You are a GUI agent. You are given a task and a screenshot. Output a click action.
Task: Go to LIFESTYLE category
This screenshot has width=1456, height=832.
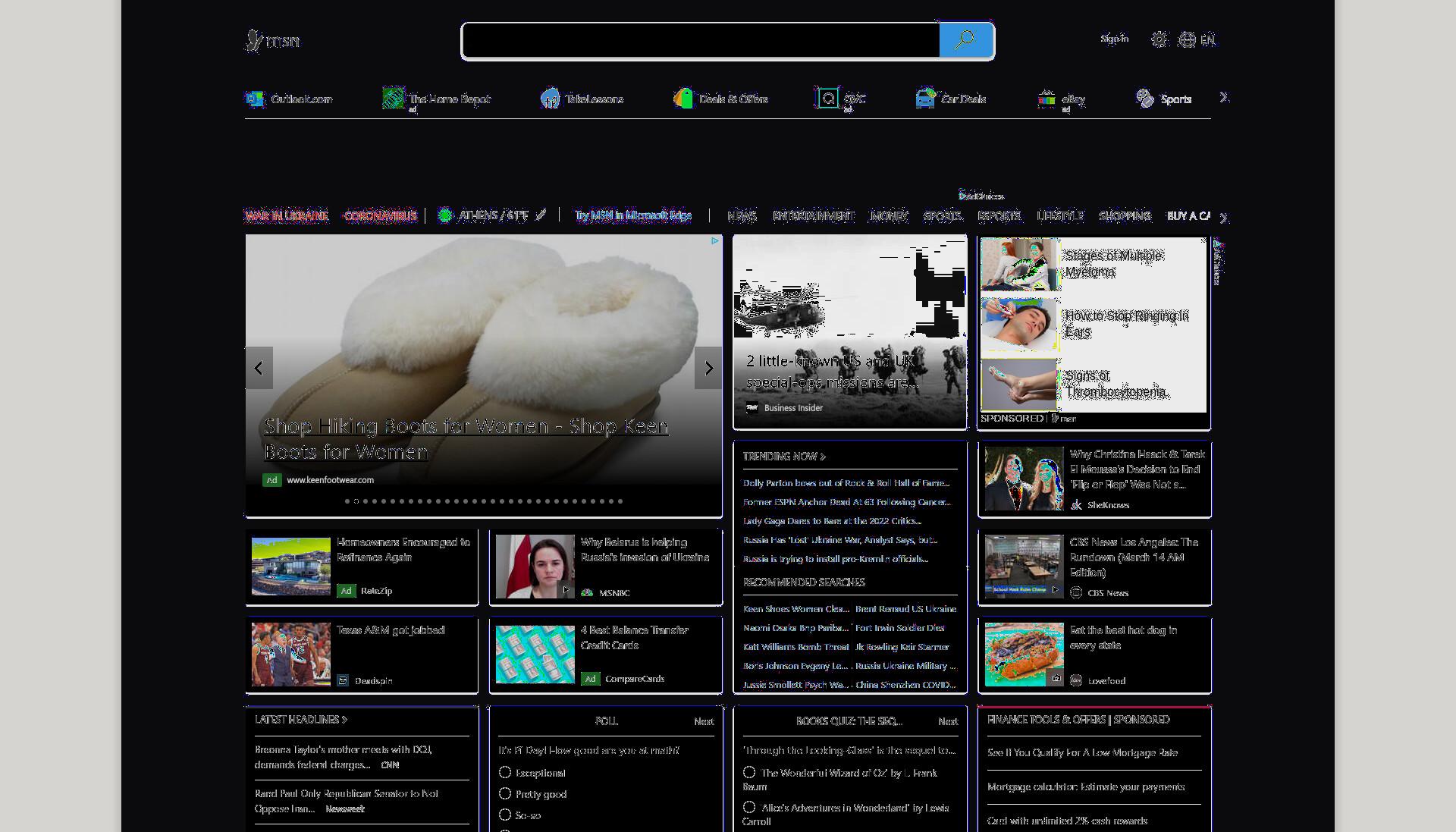[1060, 216]
